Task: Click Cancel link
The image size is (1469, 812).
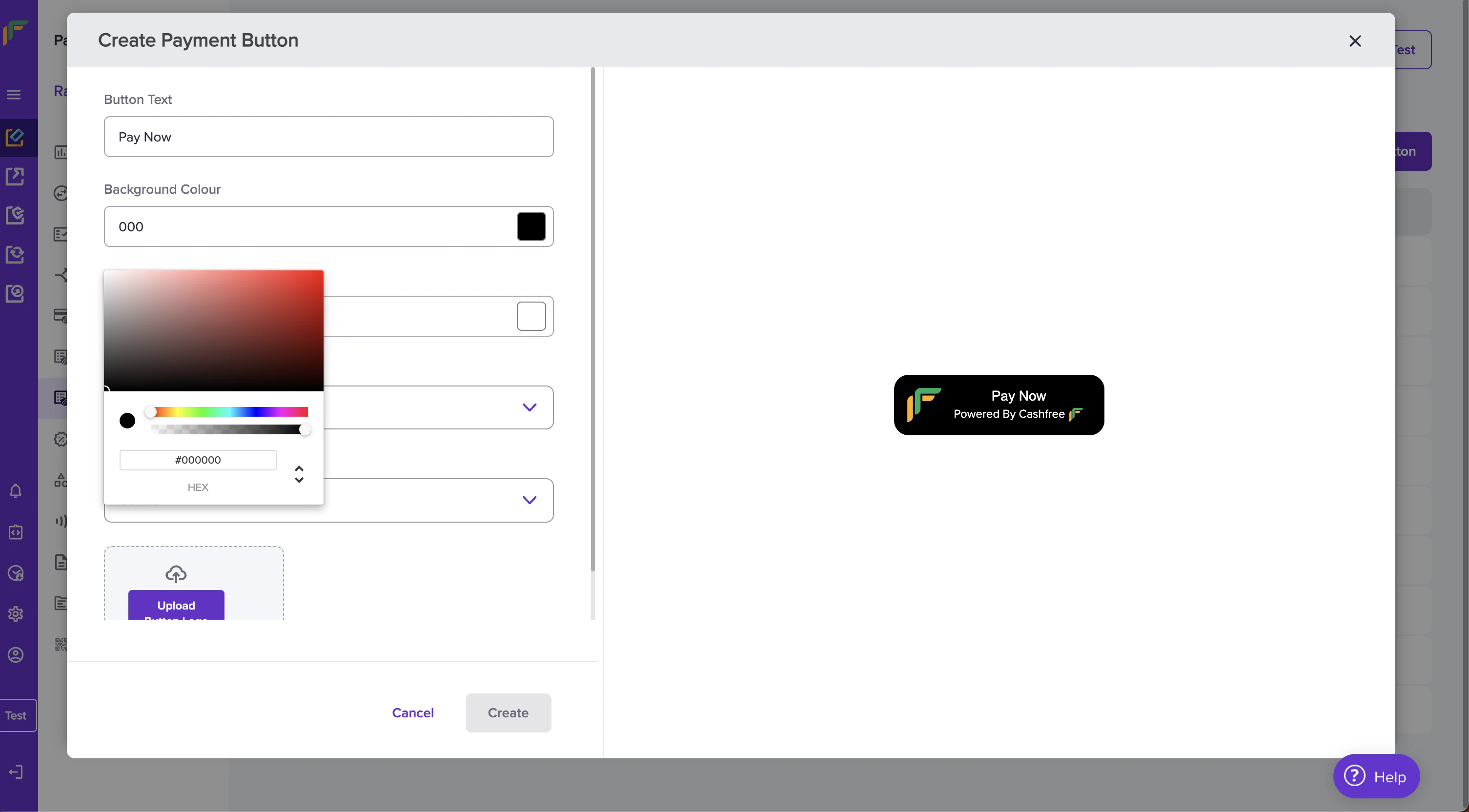Action: pyautogui.click(x=413, y=713)
